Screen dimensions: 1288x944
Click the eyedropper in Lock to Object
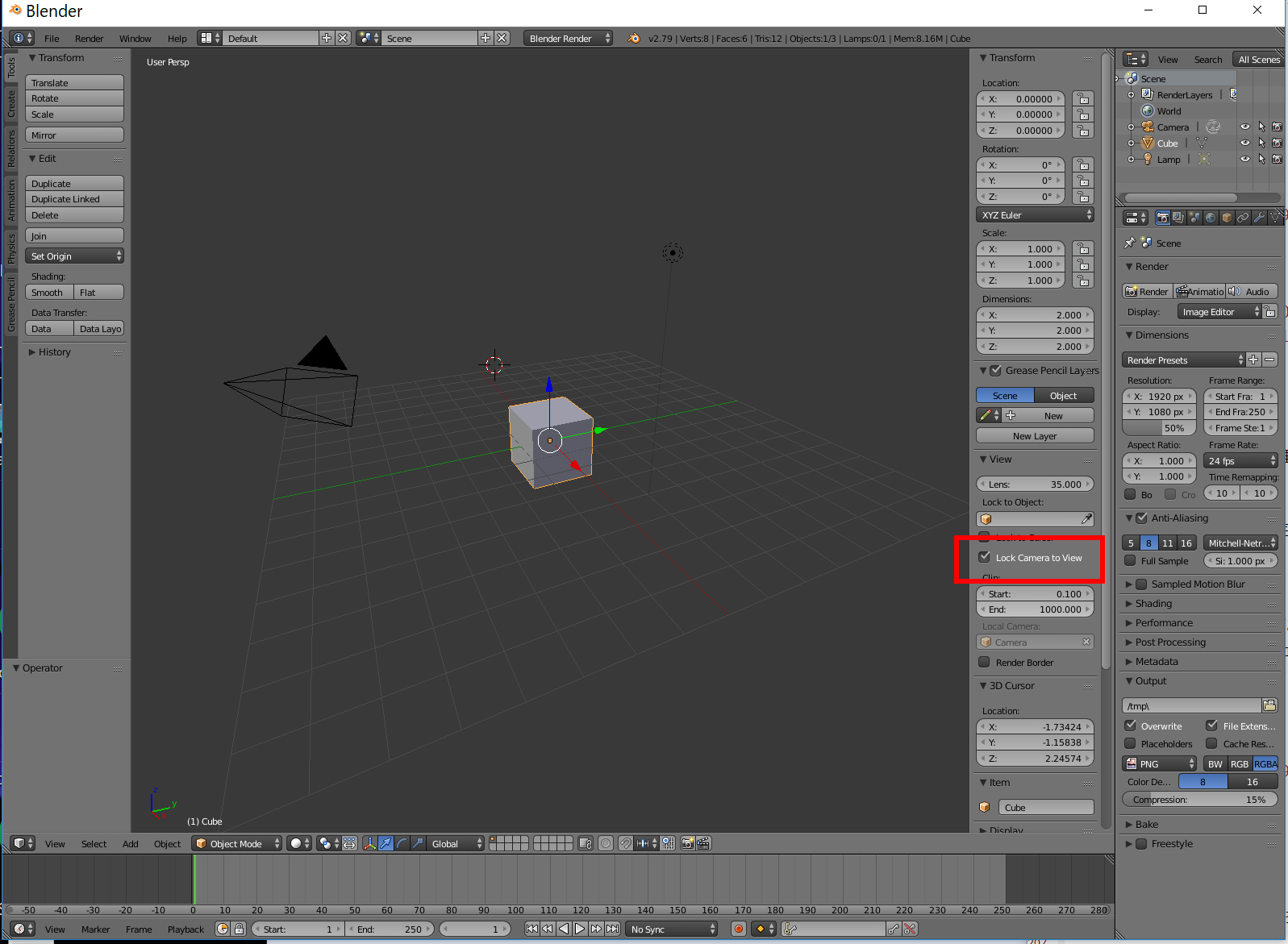[1086, 519]
